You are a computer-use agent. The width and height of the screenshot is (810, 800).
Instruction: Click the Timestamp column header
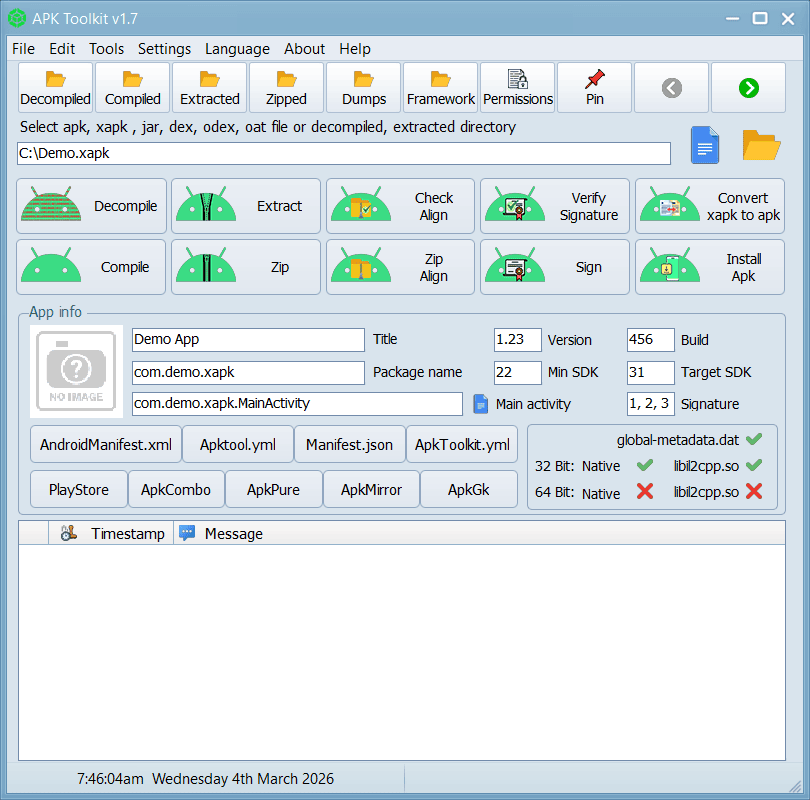click(x=111, y=533)
